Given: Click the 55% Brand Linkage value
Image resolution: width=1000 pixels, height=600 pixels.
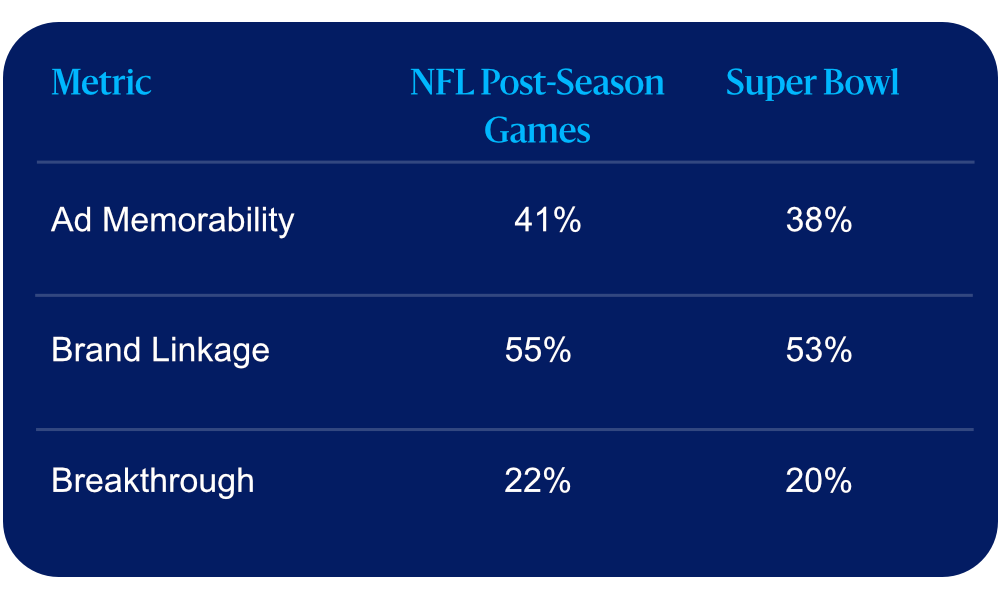Looking at the screenshot, I should [x=538, y=350].
